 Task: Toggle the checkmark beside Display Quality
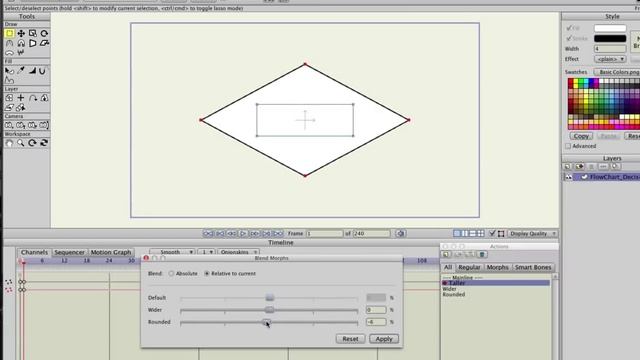click(x=492, y=233)
